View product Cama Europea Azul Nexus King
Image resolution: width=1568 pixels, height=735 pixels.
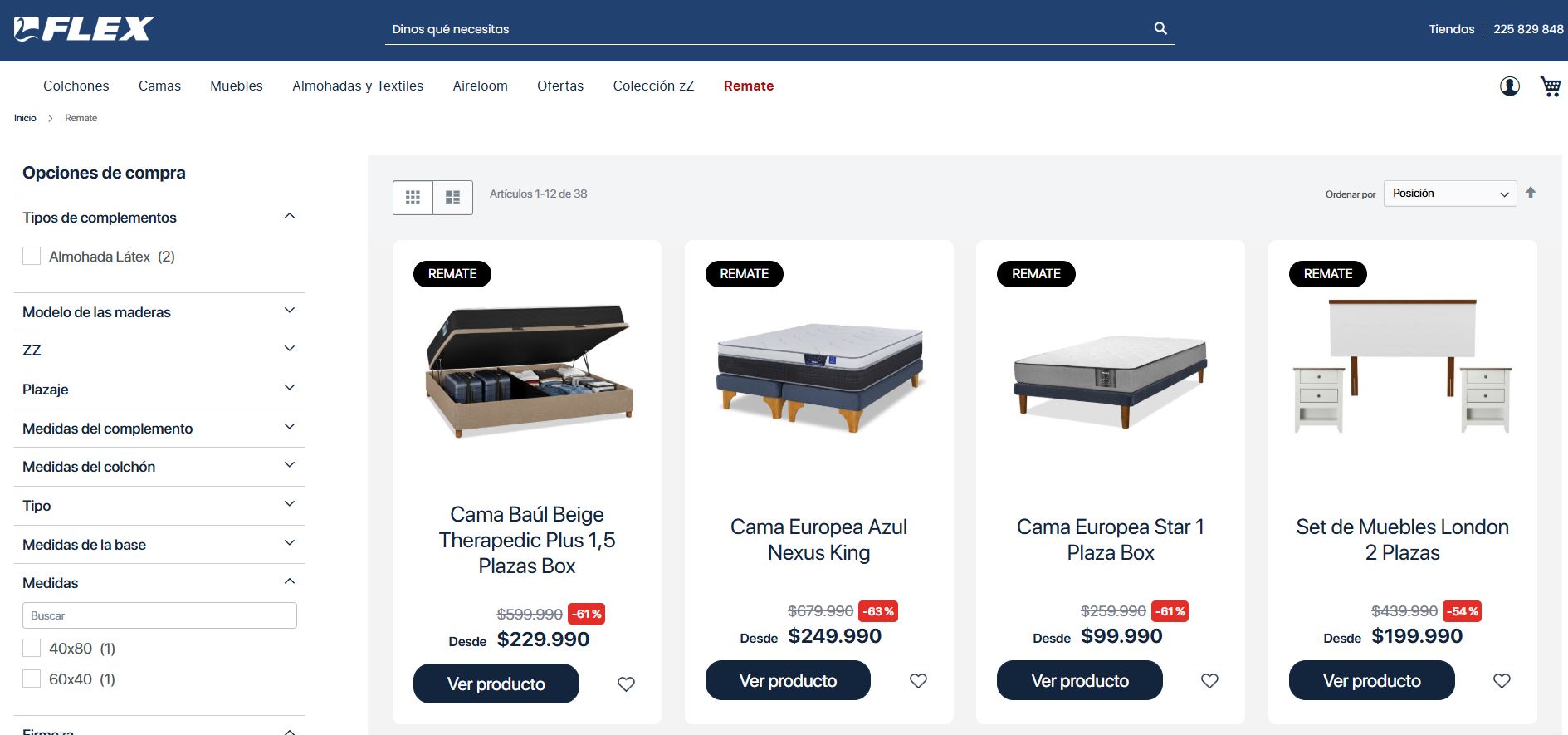787,681
